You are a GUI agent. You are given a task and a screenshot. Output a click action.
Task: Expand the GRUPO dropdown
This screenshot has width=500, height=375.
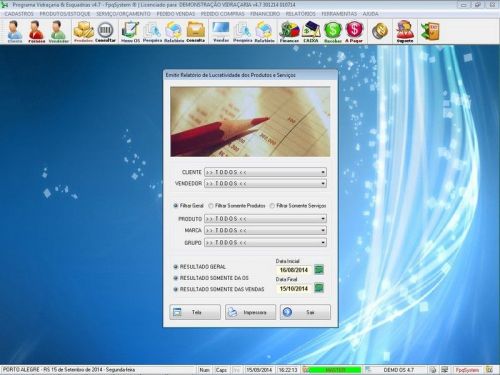[x=323, y=243]
